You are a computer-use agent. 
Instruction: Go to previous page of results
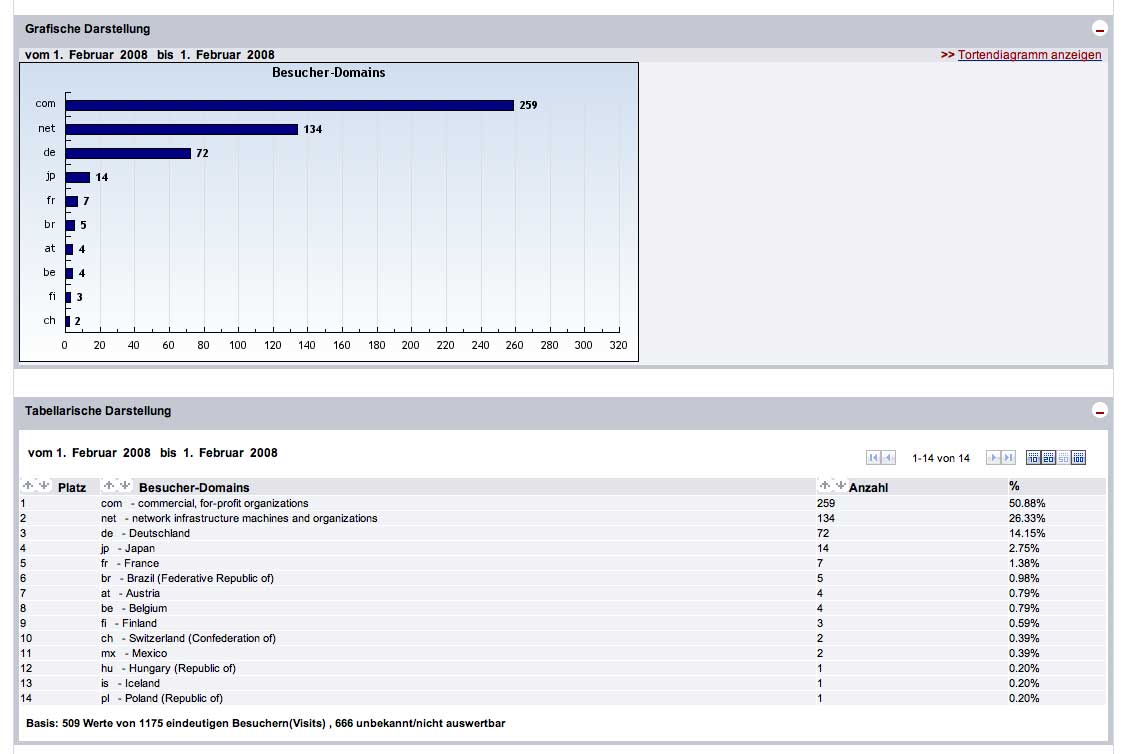coord(889,458)
